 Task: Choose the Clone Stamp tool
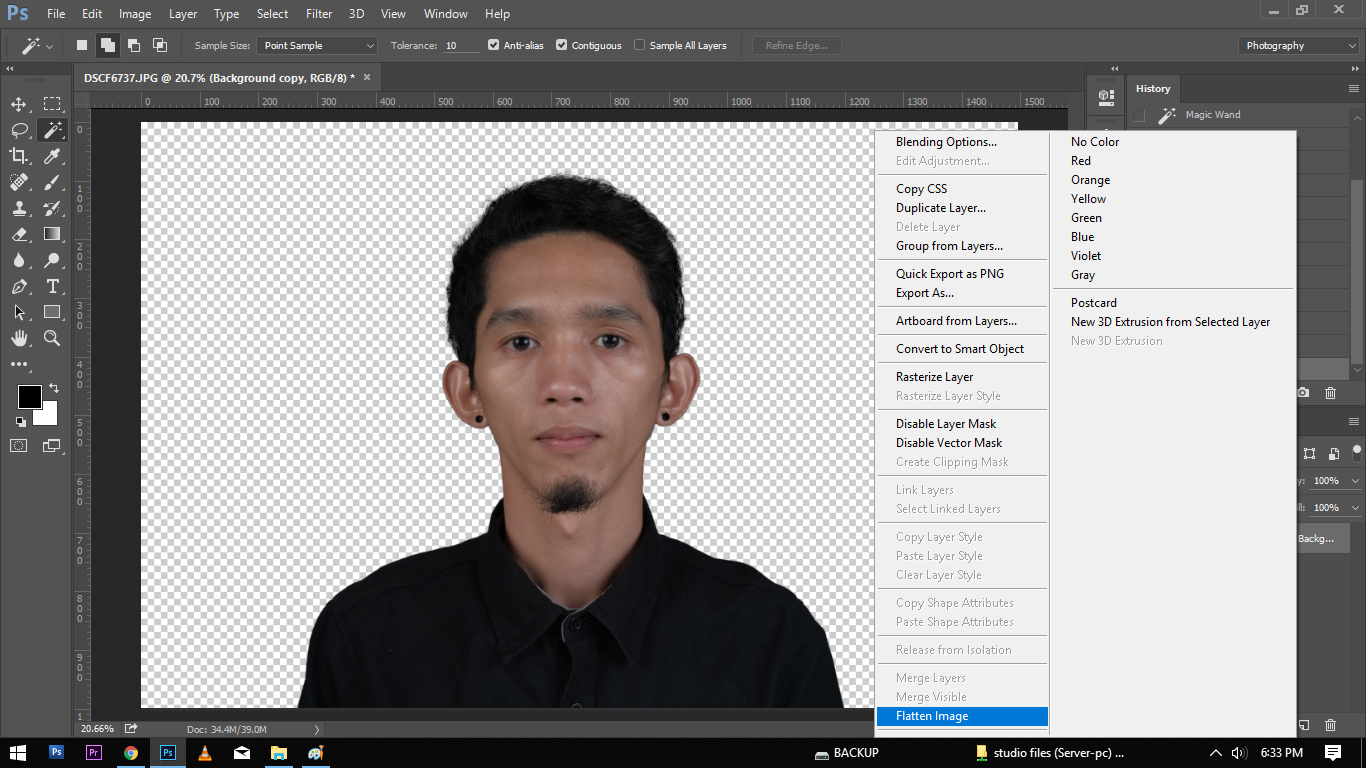pos(19,208)
